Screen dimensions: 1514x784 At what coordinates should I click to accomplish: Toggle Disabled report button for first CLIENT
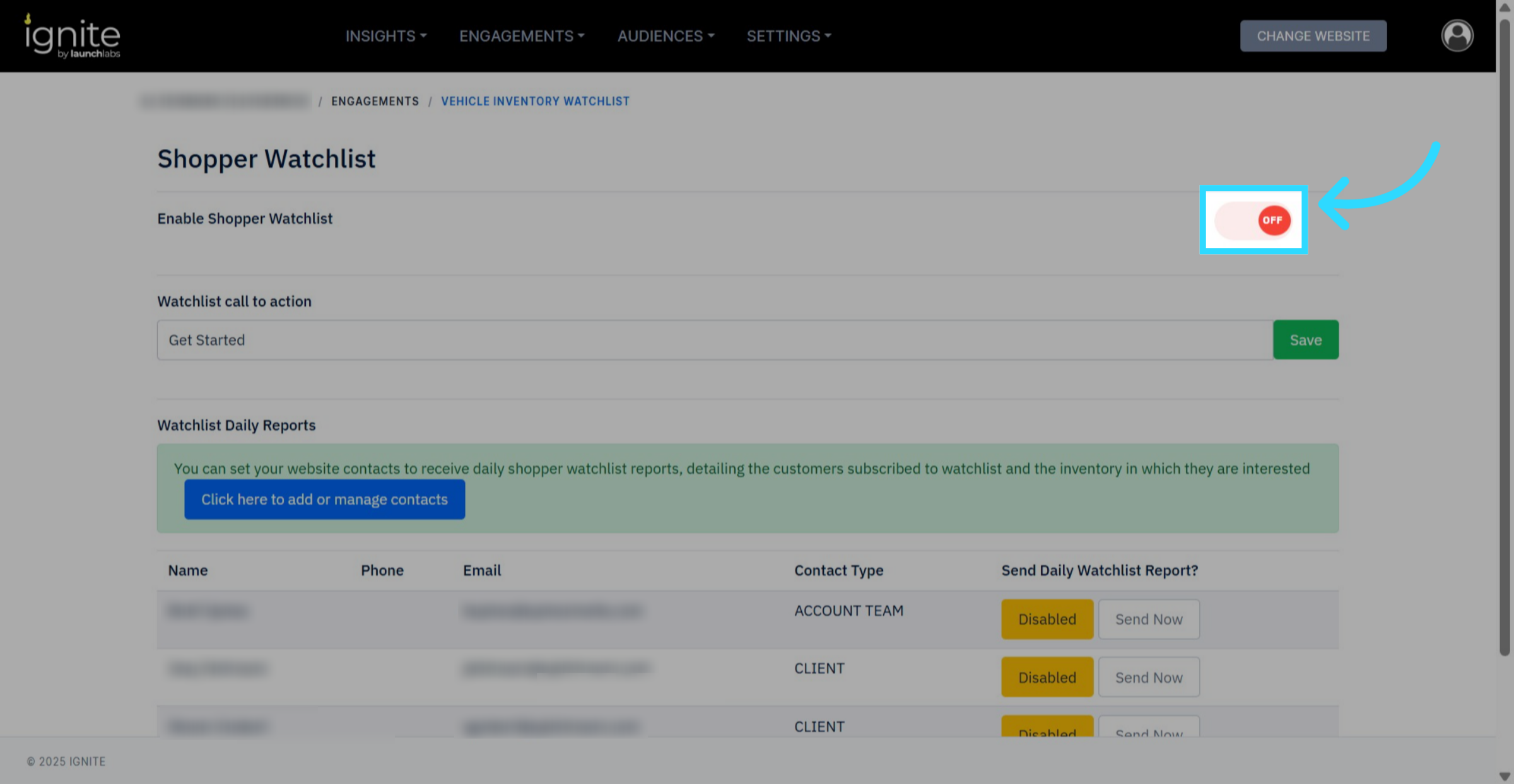click(x=1047, y=677)
